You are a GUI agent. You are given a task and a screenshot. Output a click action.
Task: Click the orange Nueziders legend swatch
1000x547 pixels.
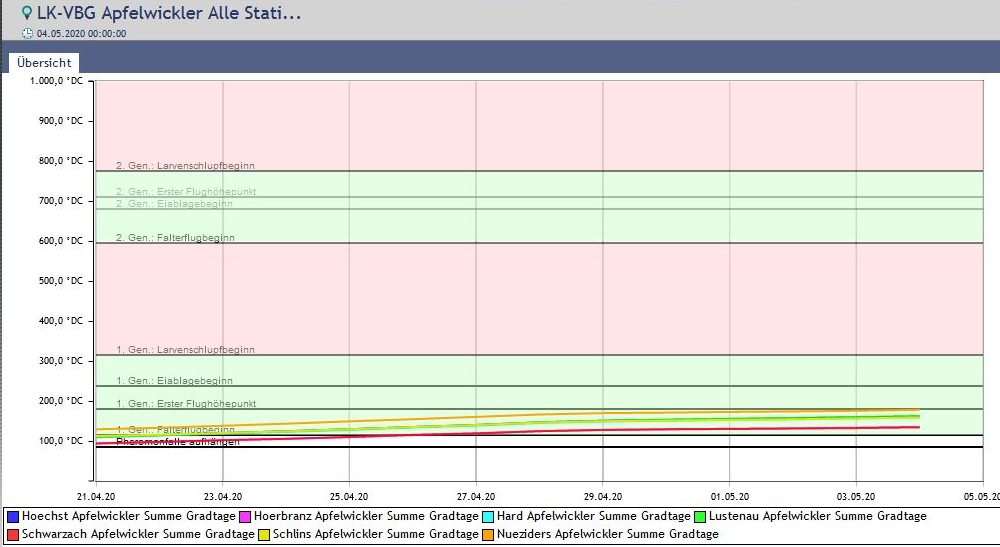click(489, 535)
